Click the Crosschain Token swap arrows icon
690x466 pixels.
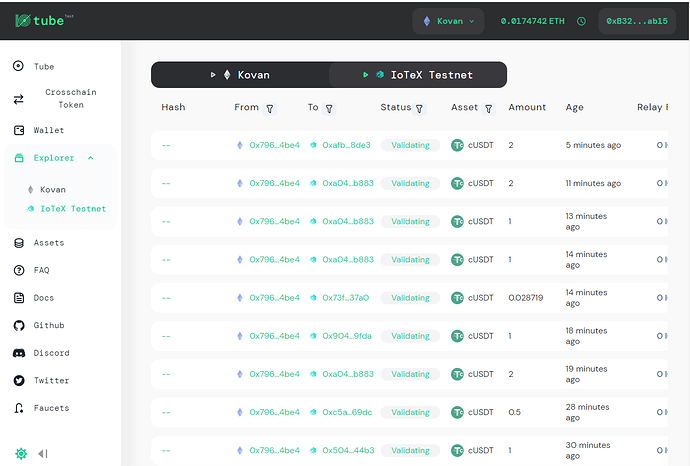[x=18, y=99]
